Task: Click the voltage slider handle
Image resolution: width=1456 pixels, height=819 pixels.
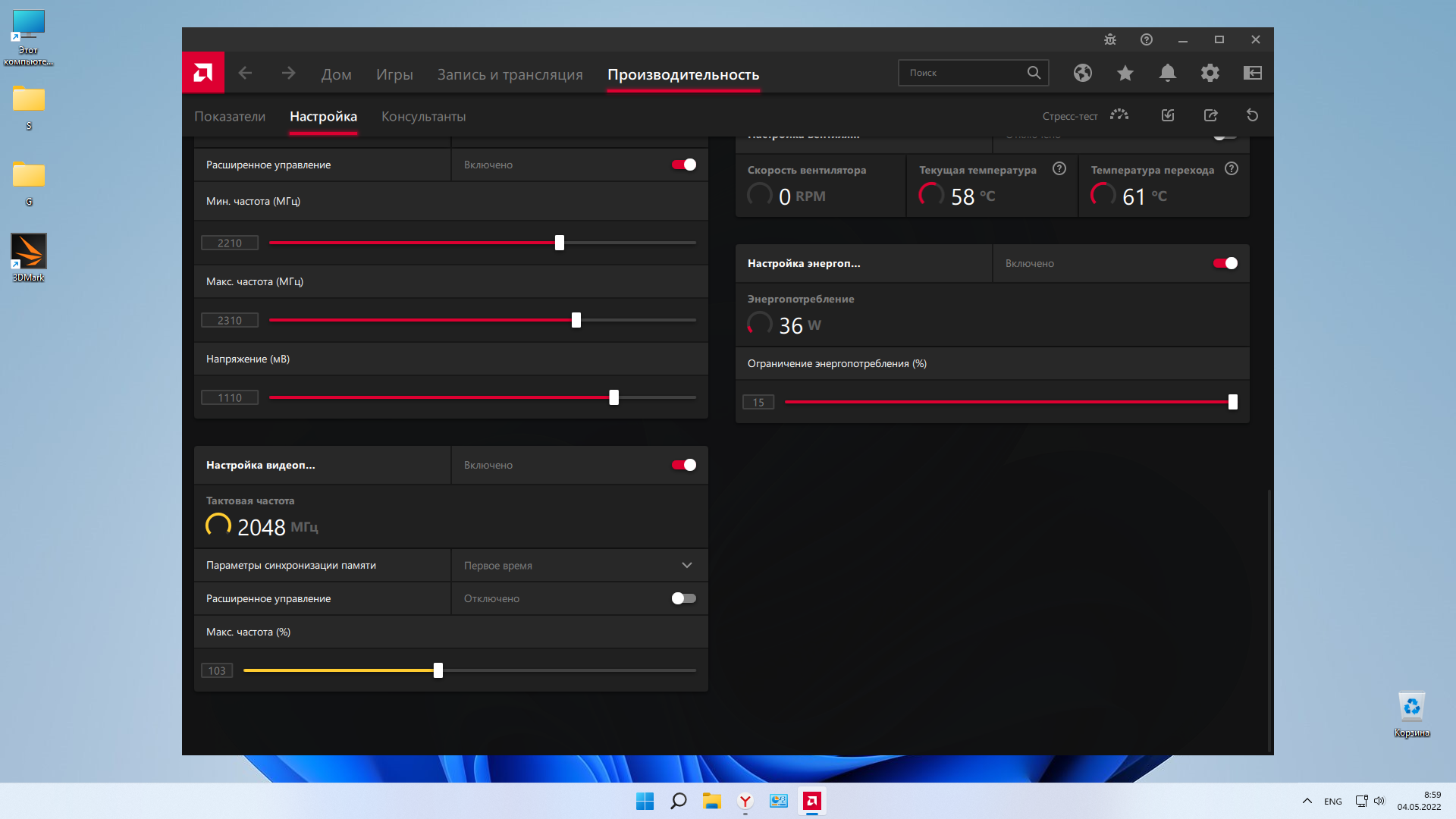Action: point(613,397)
